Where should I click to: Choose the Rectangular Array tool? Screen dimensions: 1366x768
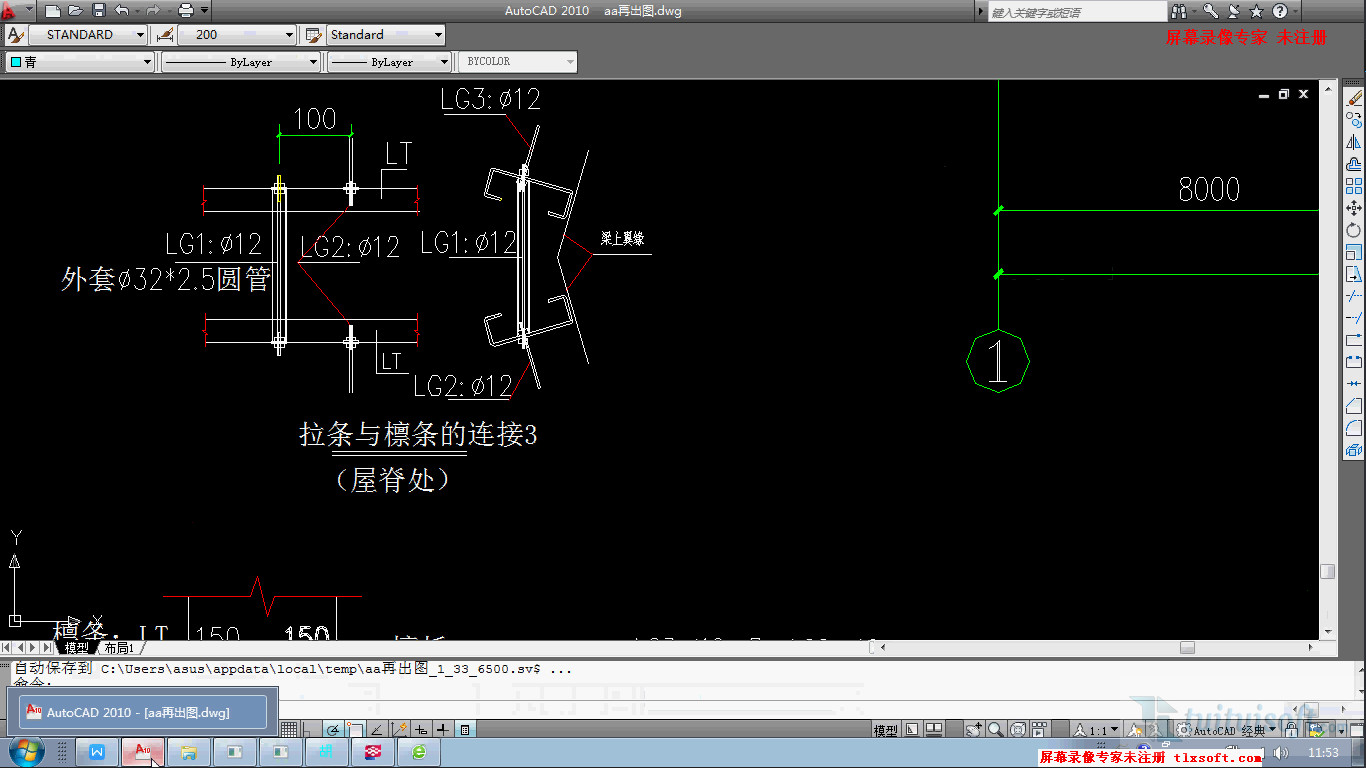[x=1354, y=186]
